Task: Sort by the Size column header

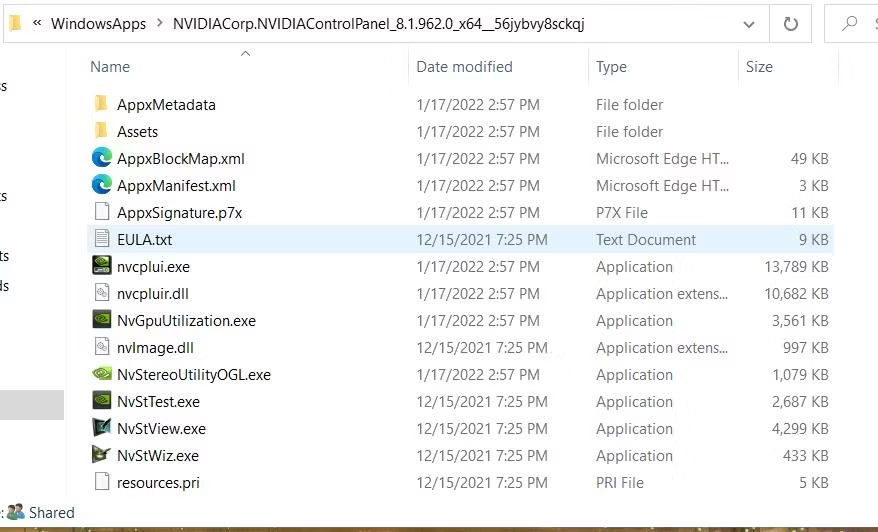Action: click(x=759, y=67)
